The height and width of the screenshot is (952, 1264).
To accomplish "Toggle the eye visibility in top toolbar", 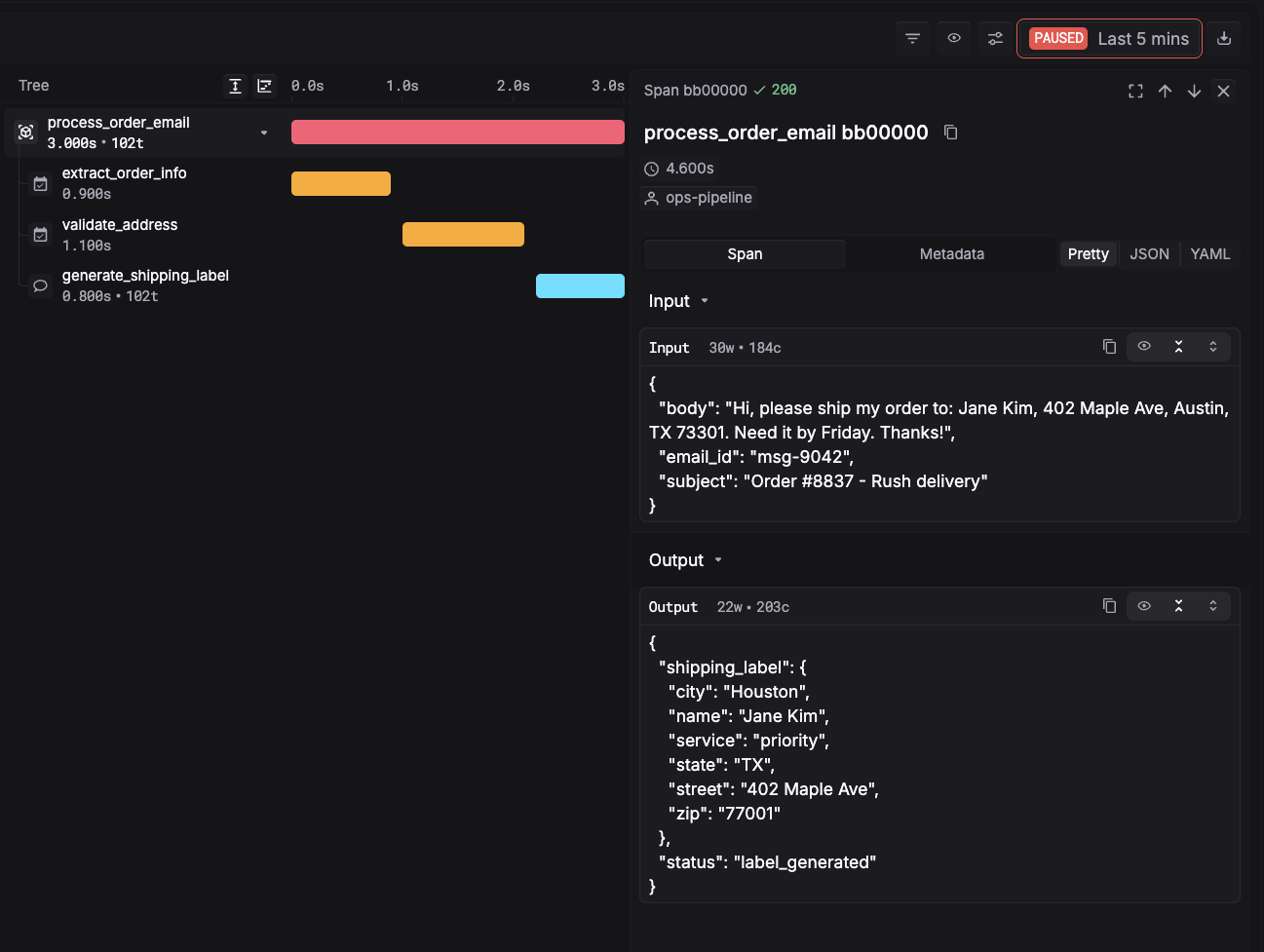I will (954, 39).
